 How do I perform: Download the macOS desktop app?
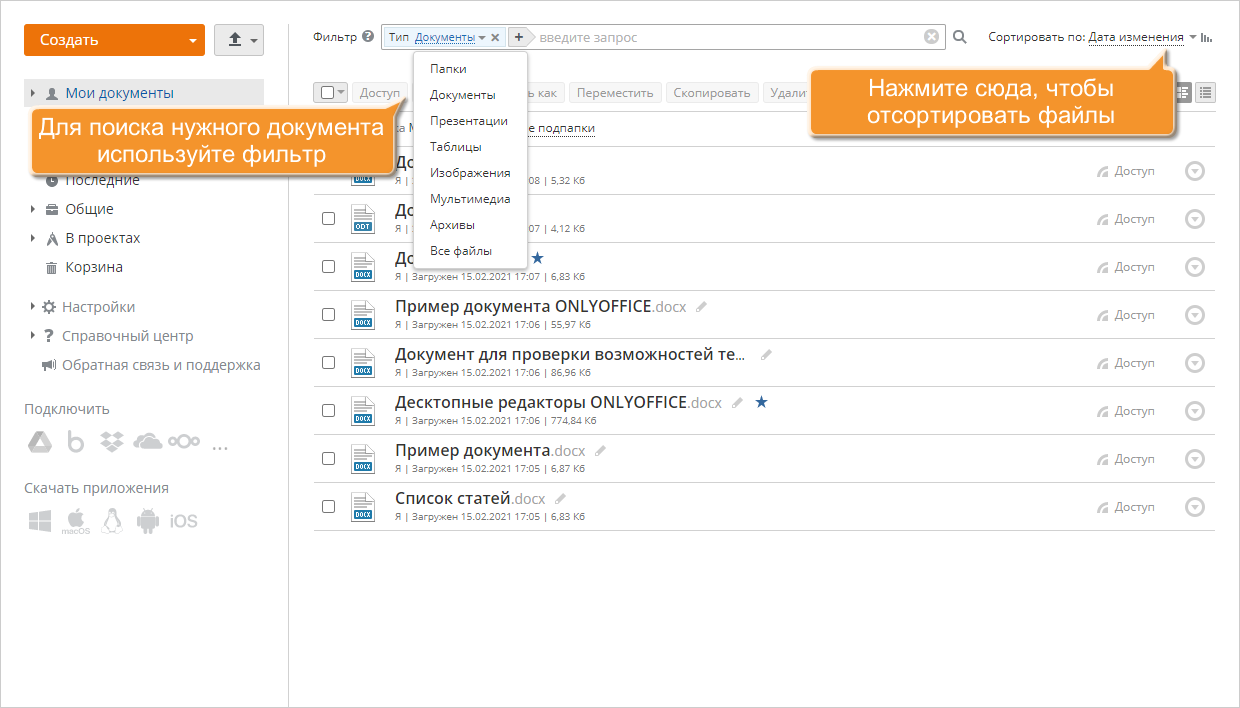pyautogui.click(x=75, y=521)
